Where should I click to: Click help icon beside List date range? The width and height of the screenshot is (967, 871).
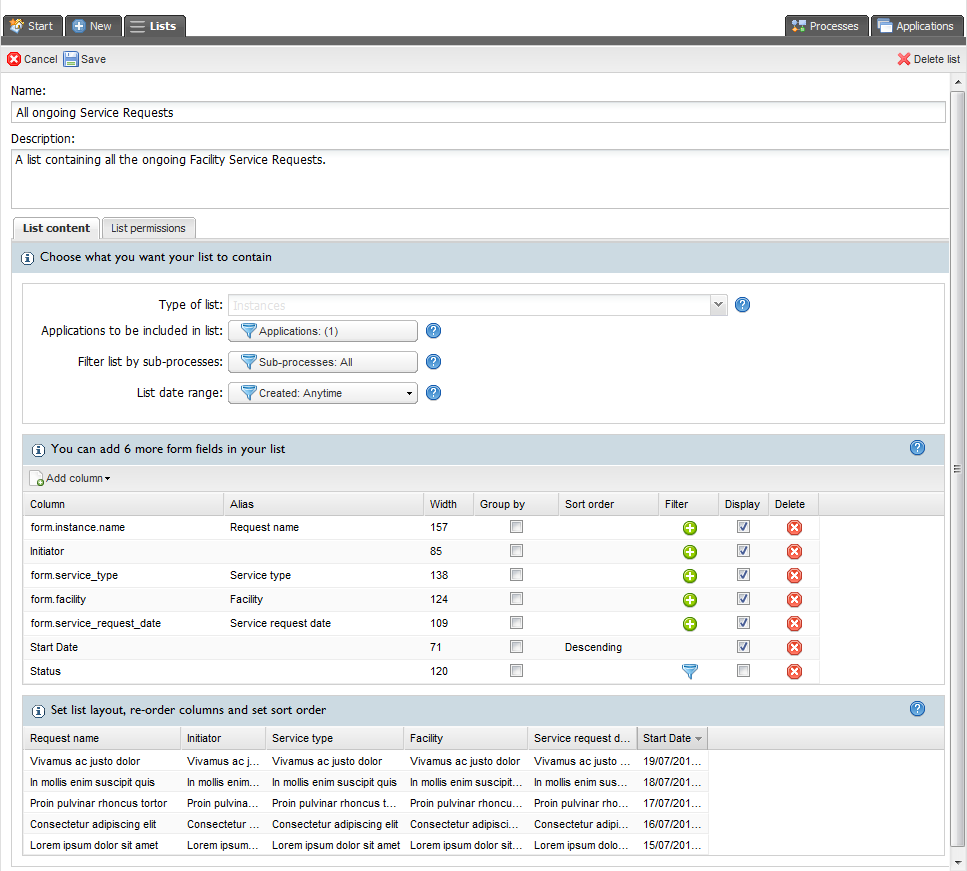coord(433,393)
